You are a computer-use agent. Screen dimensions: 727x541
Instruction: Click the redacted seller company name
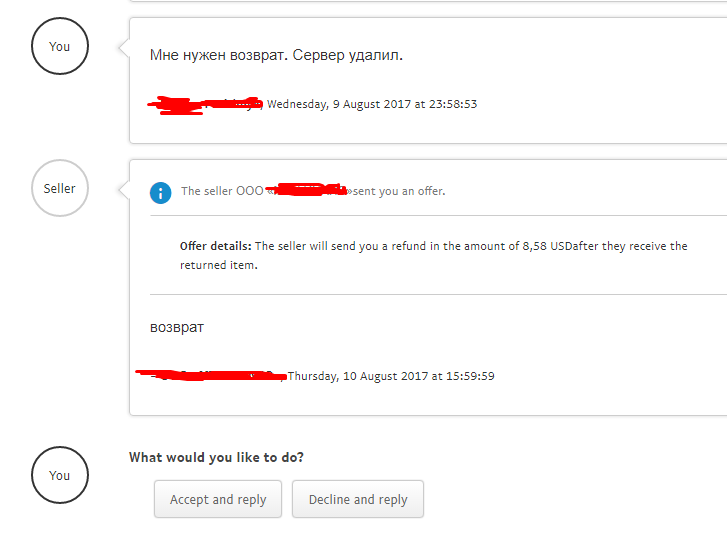[306, 190]
